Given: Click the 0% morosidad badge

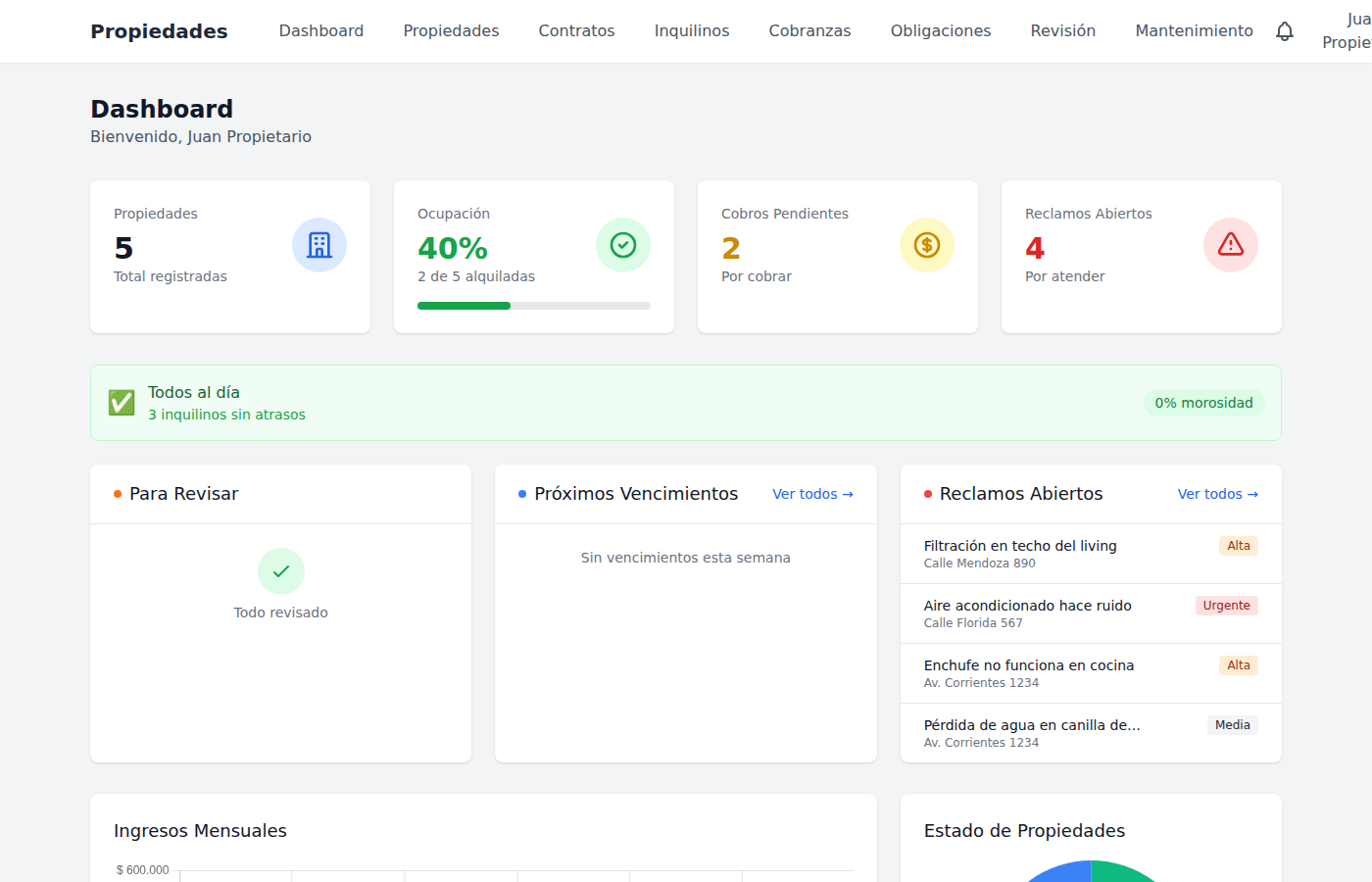Looking at the screenshot, I should pyautogui.click(x=1203, y=402).
